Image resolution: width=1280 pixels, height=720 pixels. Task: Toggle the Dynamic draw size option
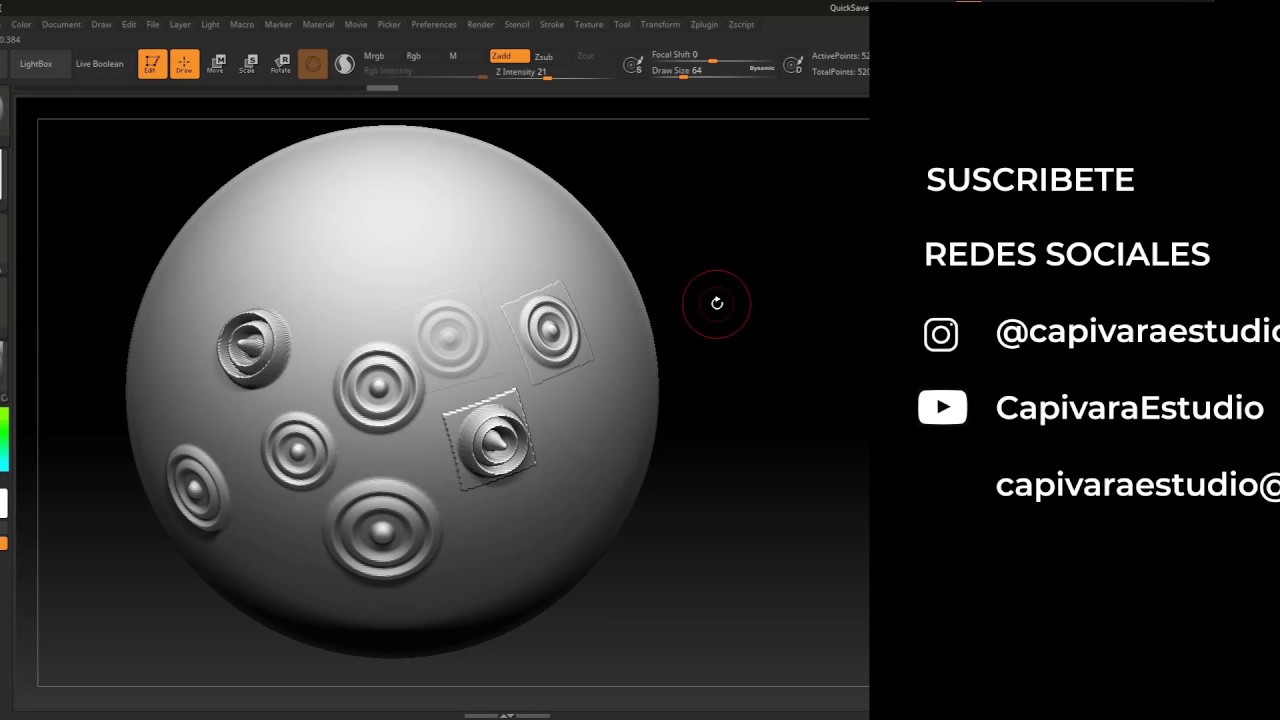[762, 68]
